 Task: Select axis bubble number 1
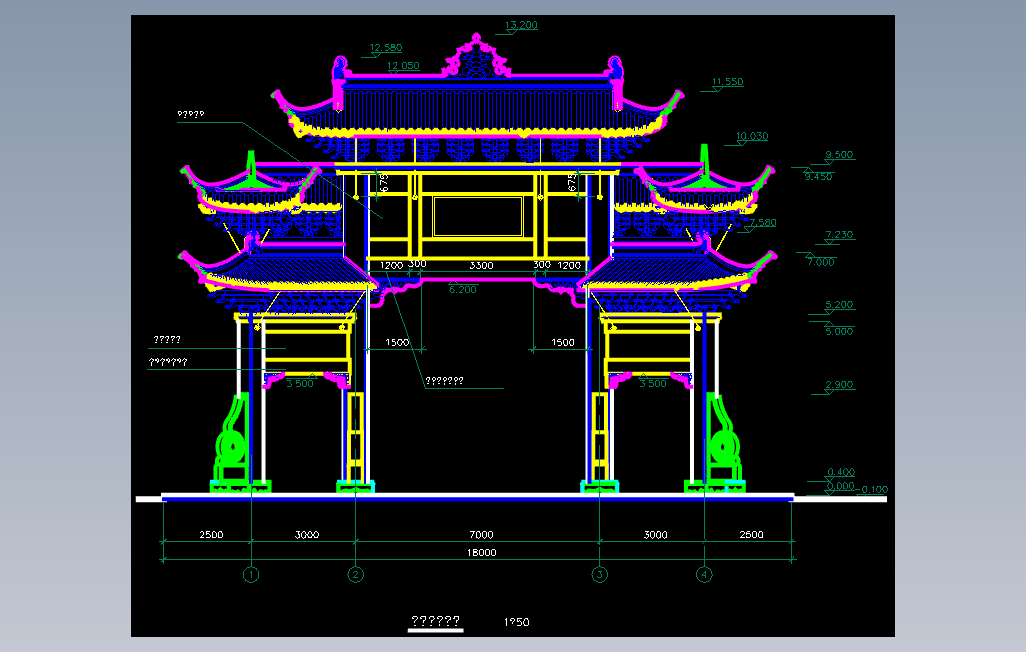tap(251, 575)
